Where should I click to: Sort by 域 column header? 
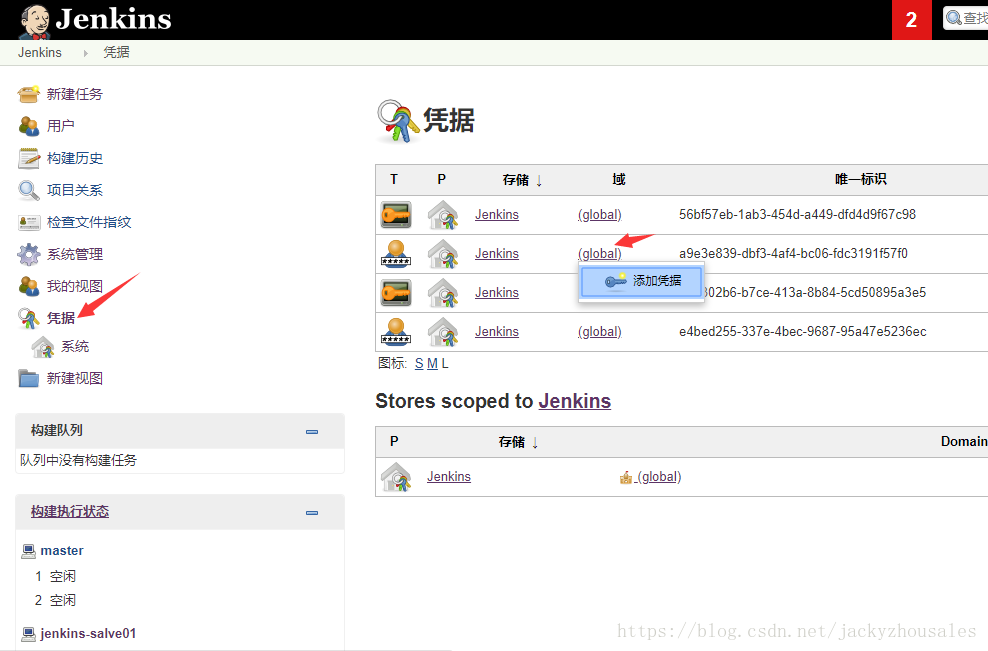click(x=619, y=180)
